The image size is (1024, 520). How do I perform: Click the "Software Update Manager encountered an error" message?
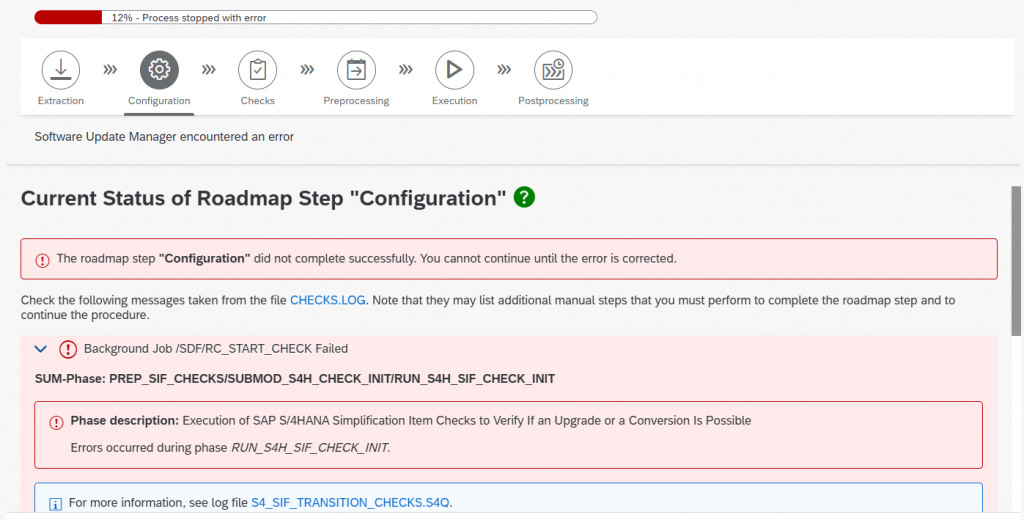tap(164, 136)
